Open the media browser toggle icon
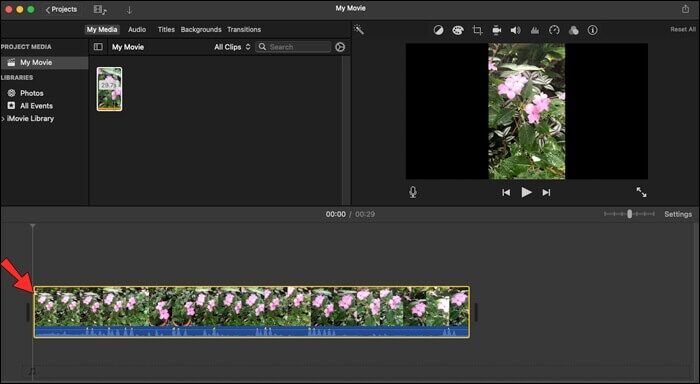 tap(100, 9)
